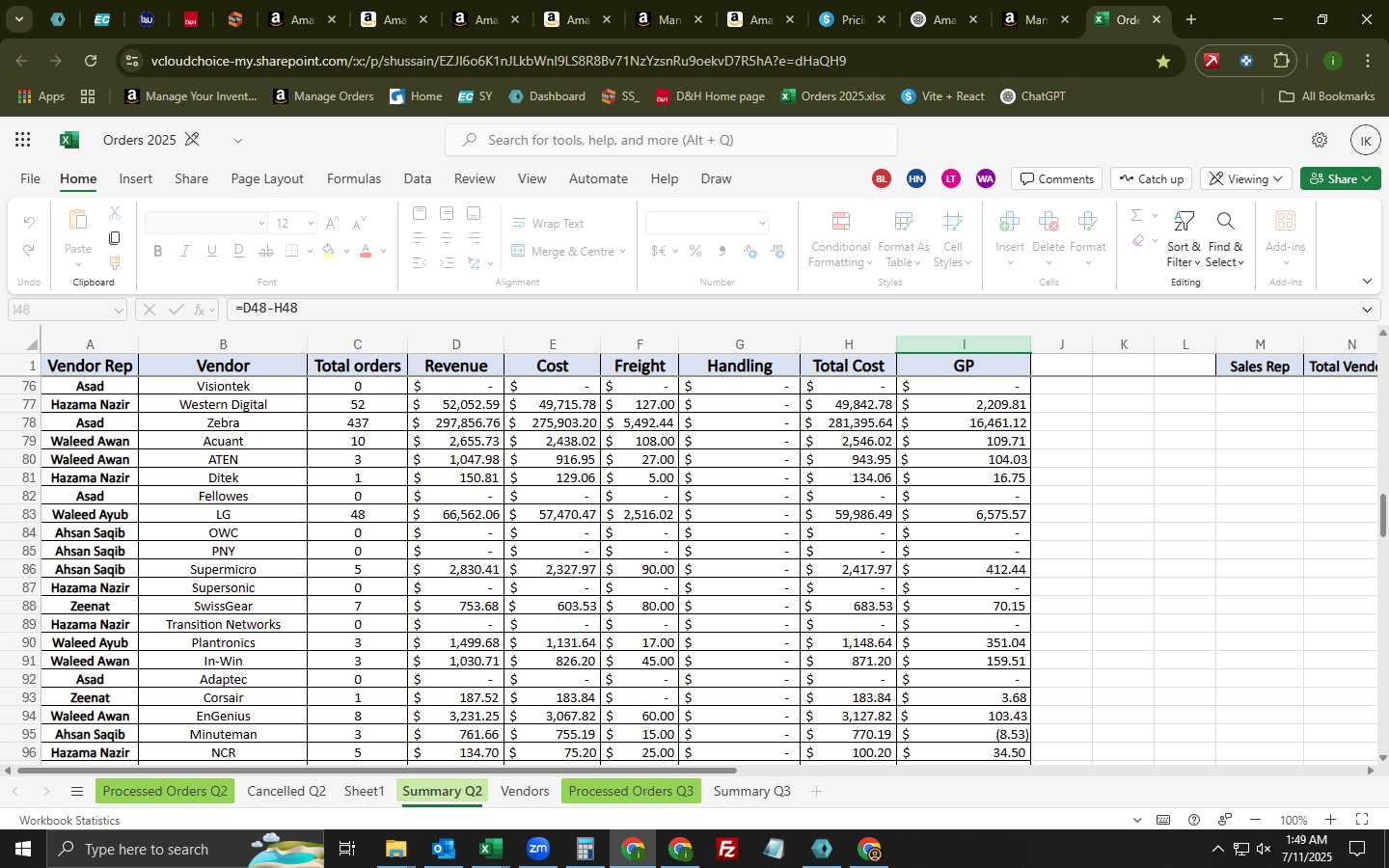Click zoom in plus on status bar
The height and width of the screenshot is (868, 1389).
point(1330,820)
